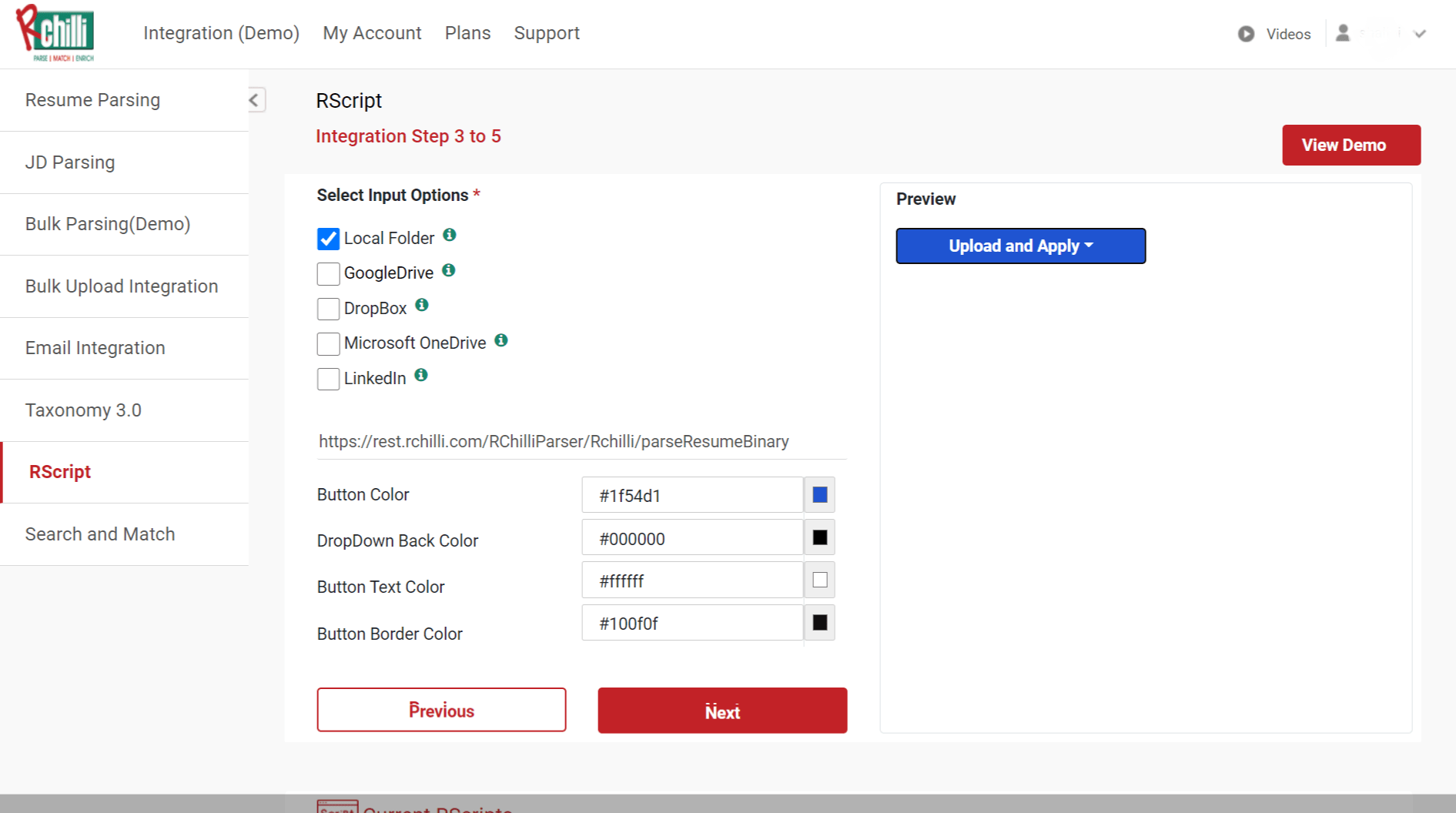Open Integration (Demo) menu
1456x813 pixels.
[221, 33]
